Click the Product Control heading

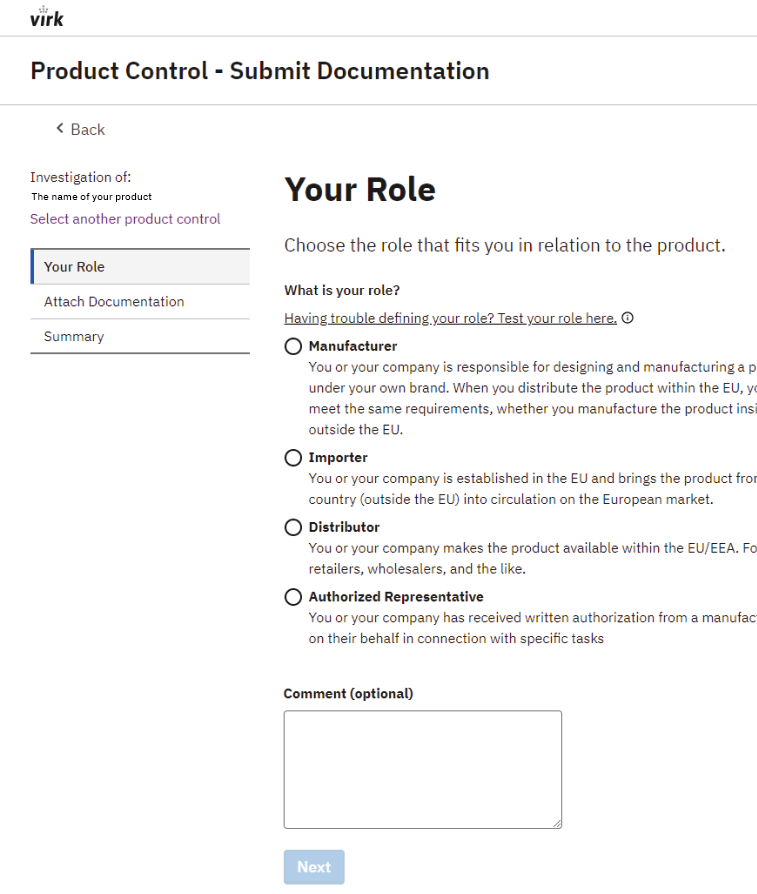coord(260,70)
